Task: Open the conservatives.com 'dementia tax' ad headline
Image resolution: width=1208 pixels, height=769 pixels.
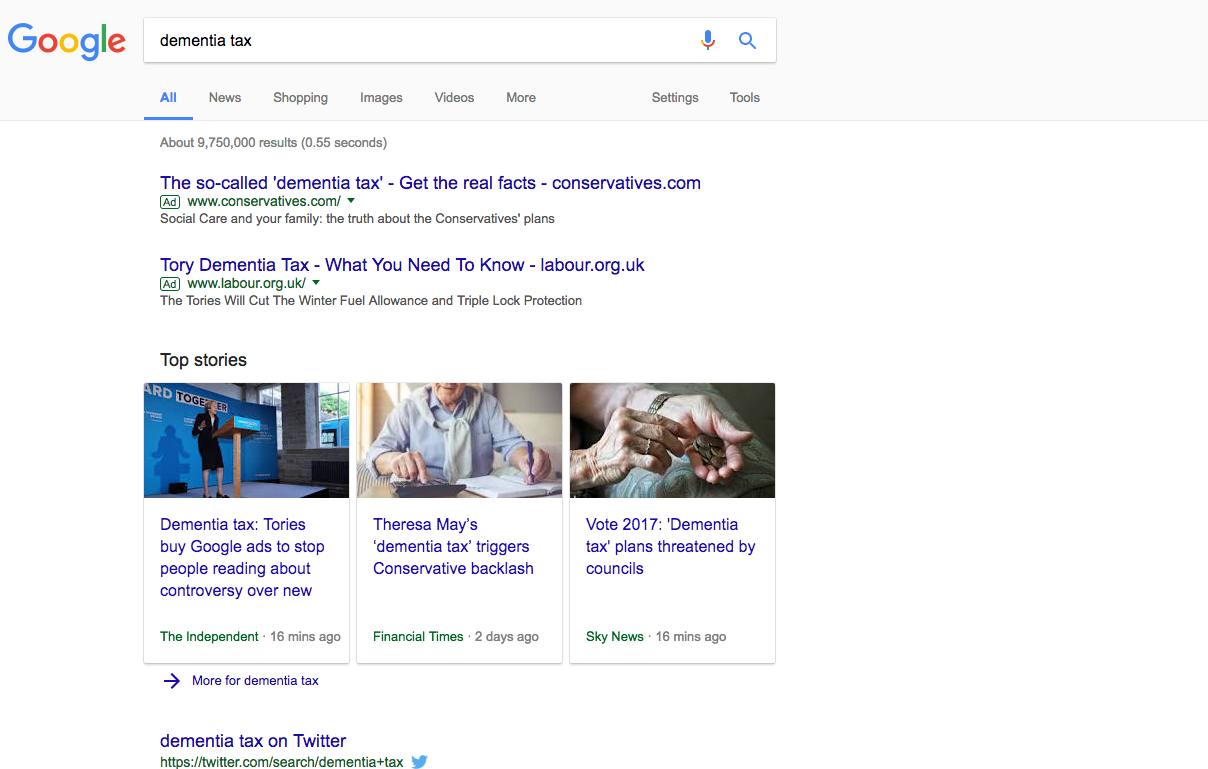Action: click(x=430, y=183)
